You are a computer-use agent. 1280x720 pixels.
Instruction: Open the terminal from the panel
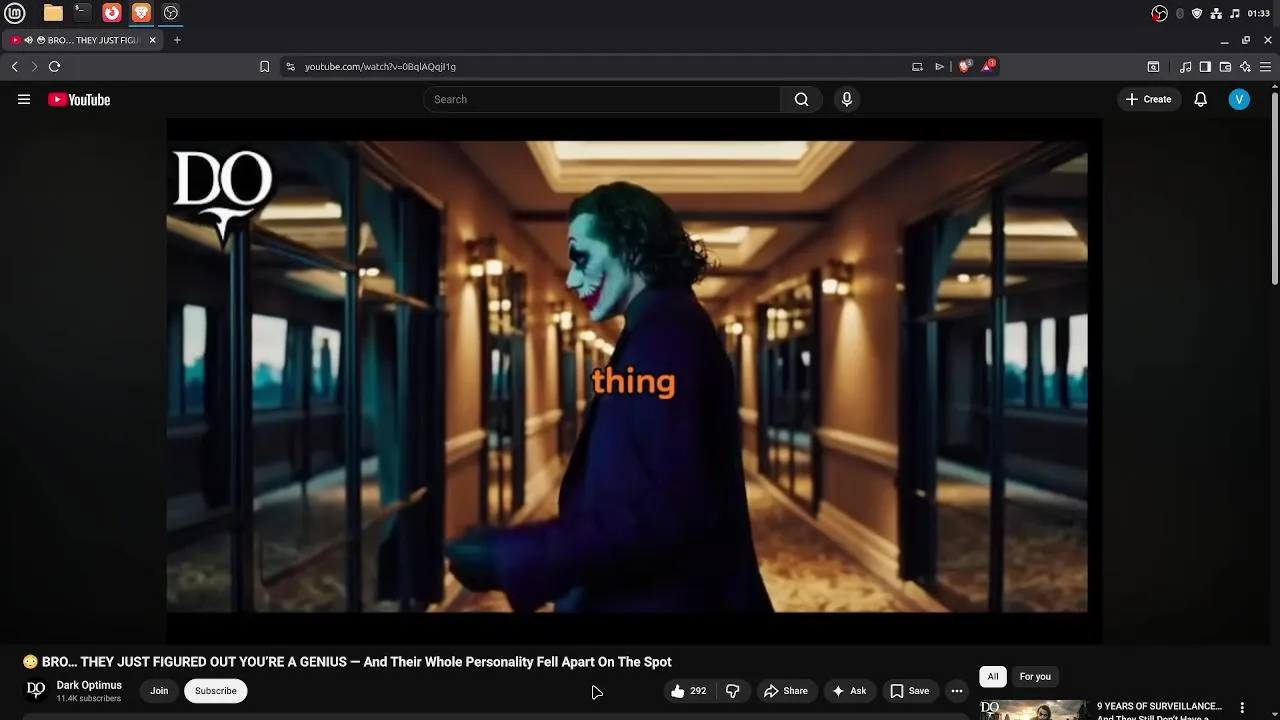(82, 13)
